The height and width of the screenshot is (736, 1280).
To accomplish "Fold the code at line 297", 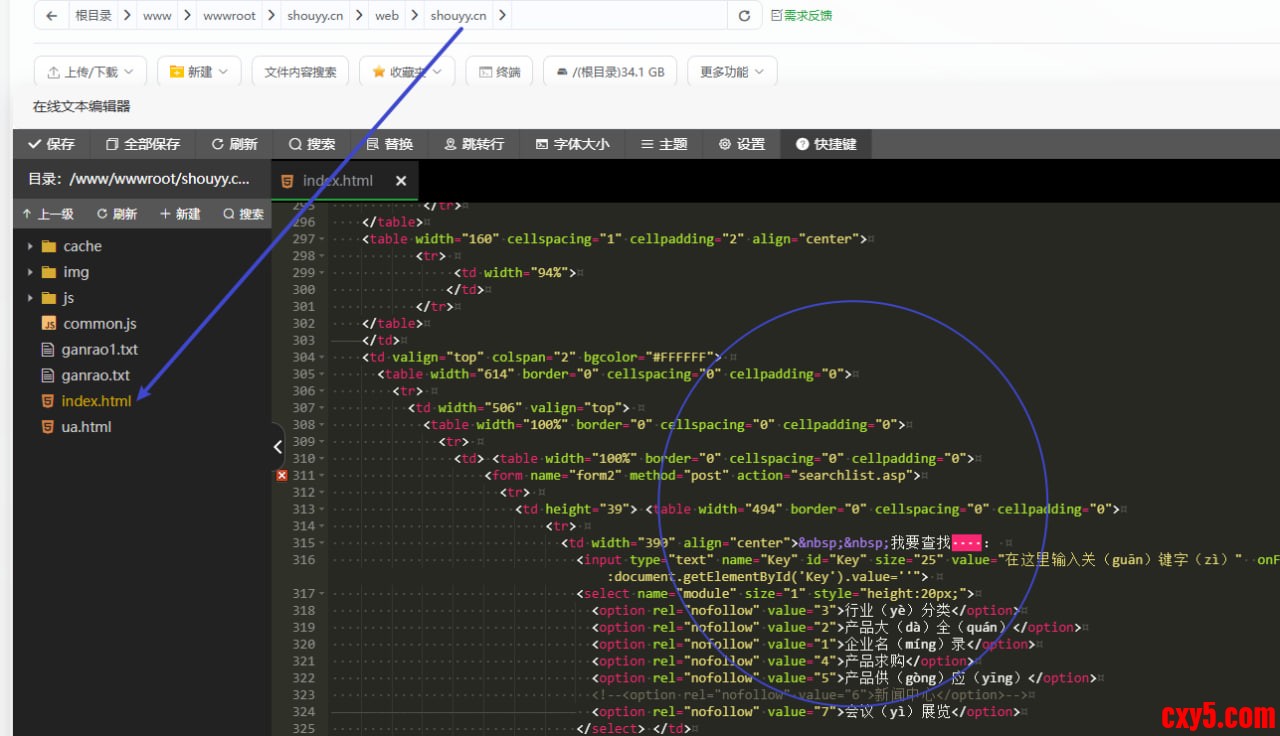I will tap(322, 239).
